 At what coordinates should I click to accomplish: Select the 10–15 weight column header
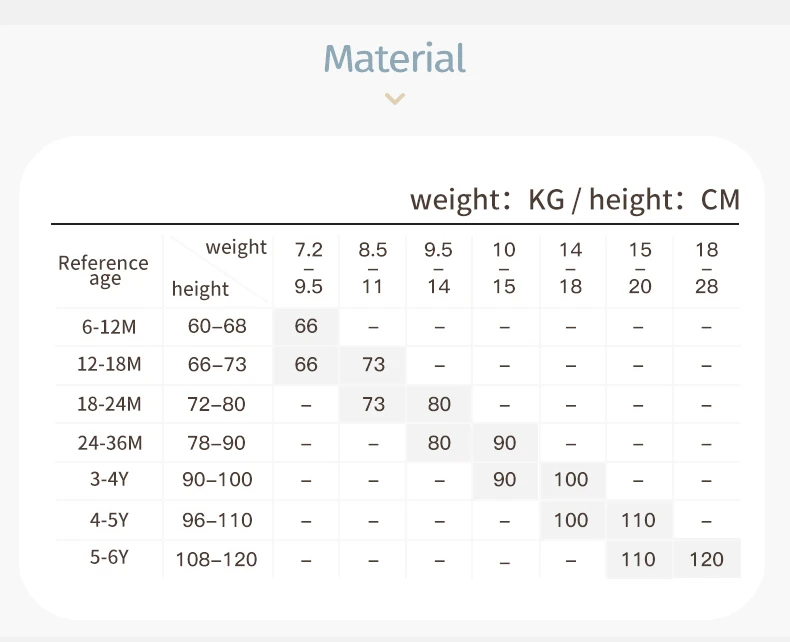coord(504,268)
